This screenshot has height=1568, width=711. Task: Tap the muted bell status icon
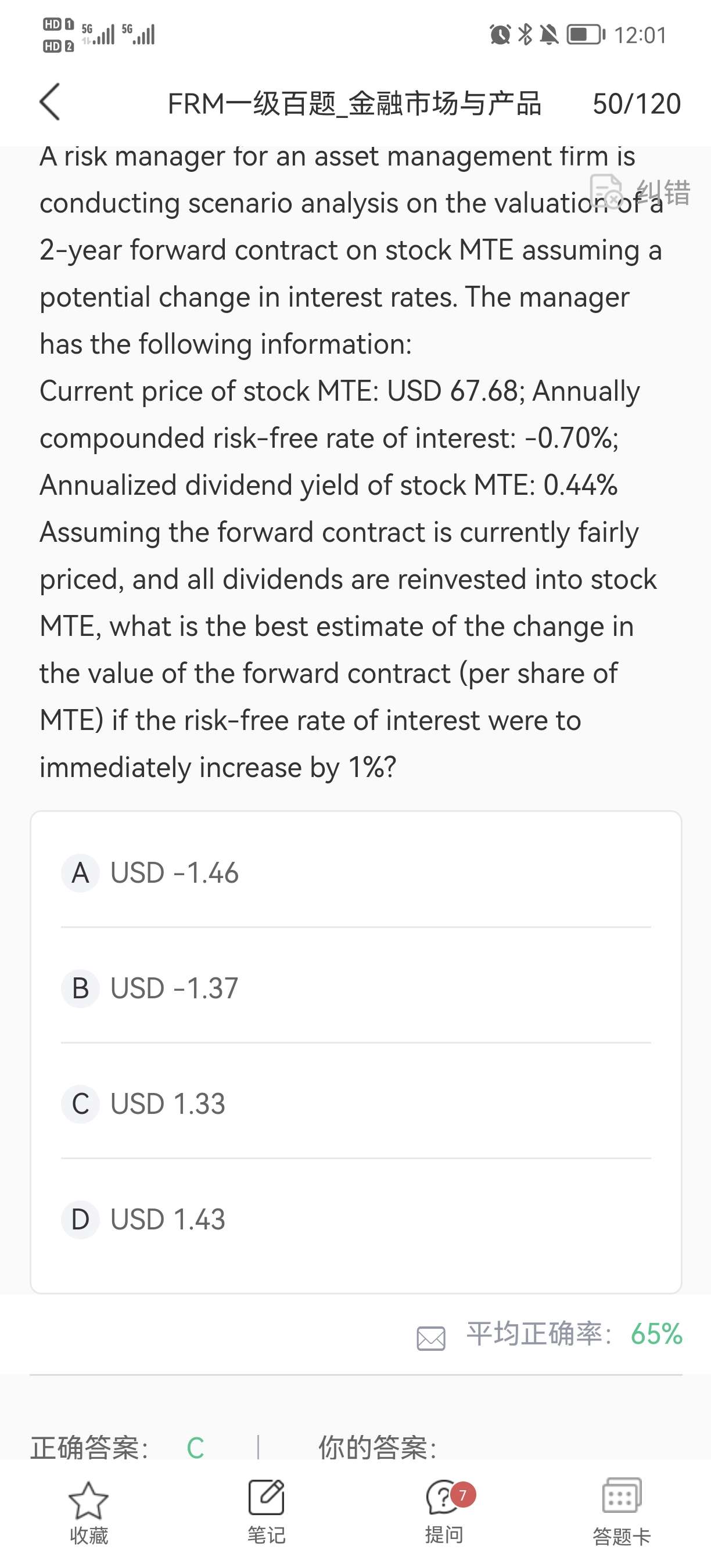549,35
